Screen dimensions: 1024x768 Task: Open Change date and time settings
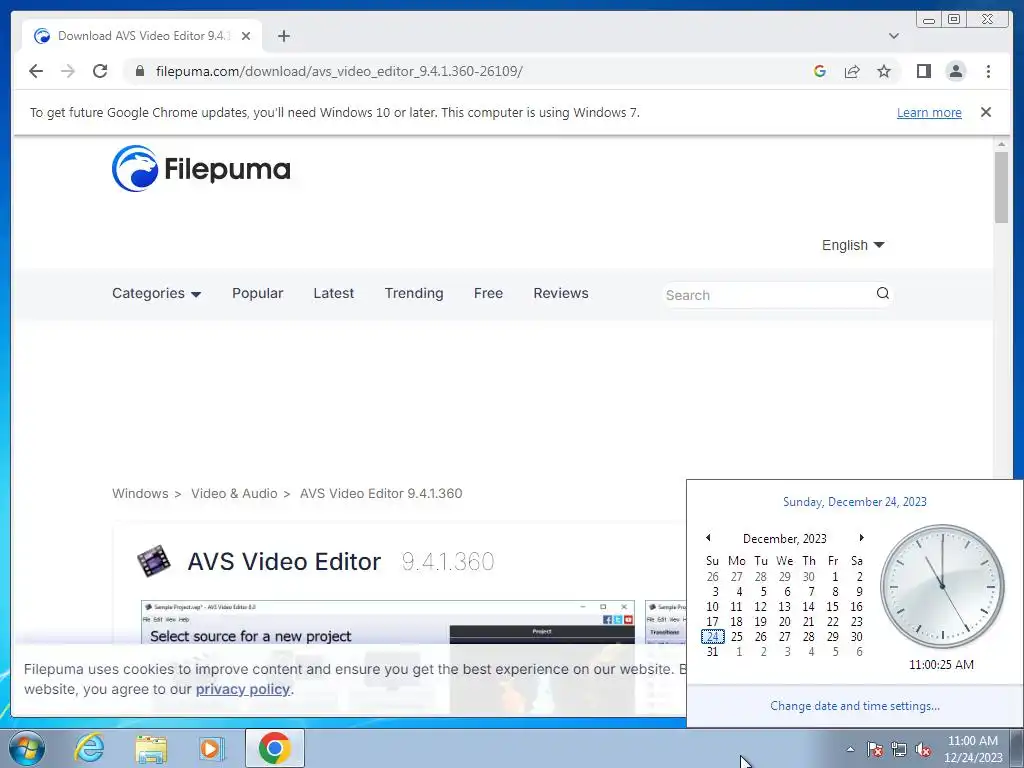(855, 706)
